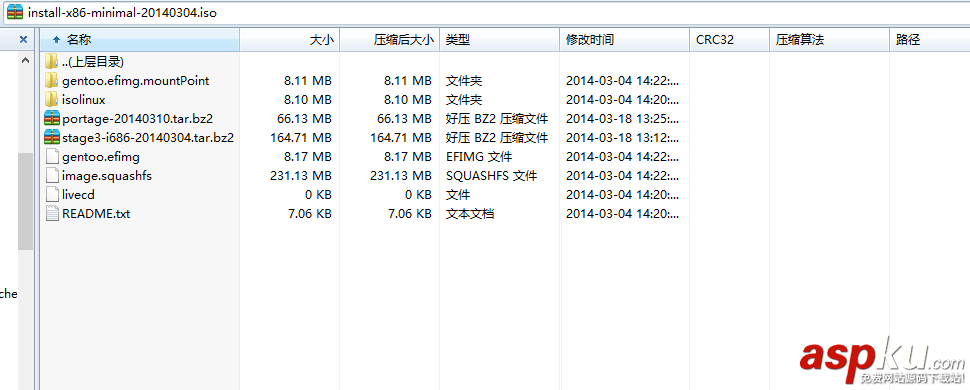
Task: Click the 文件夹 type cell of isolinux
Action: pos(464,100)
